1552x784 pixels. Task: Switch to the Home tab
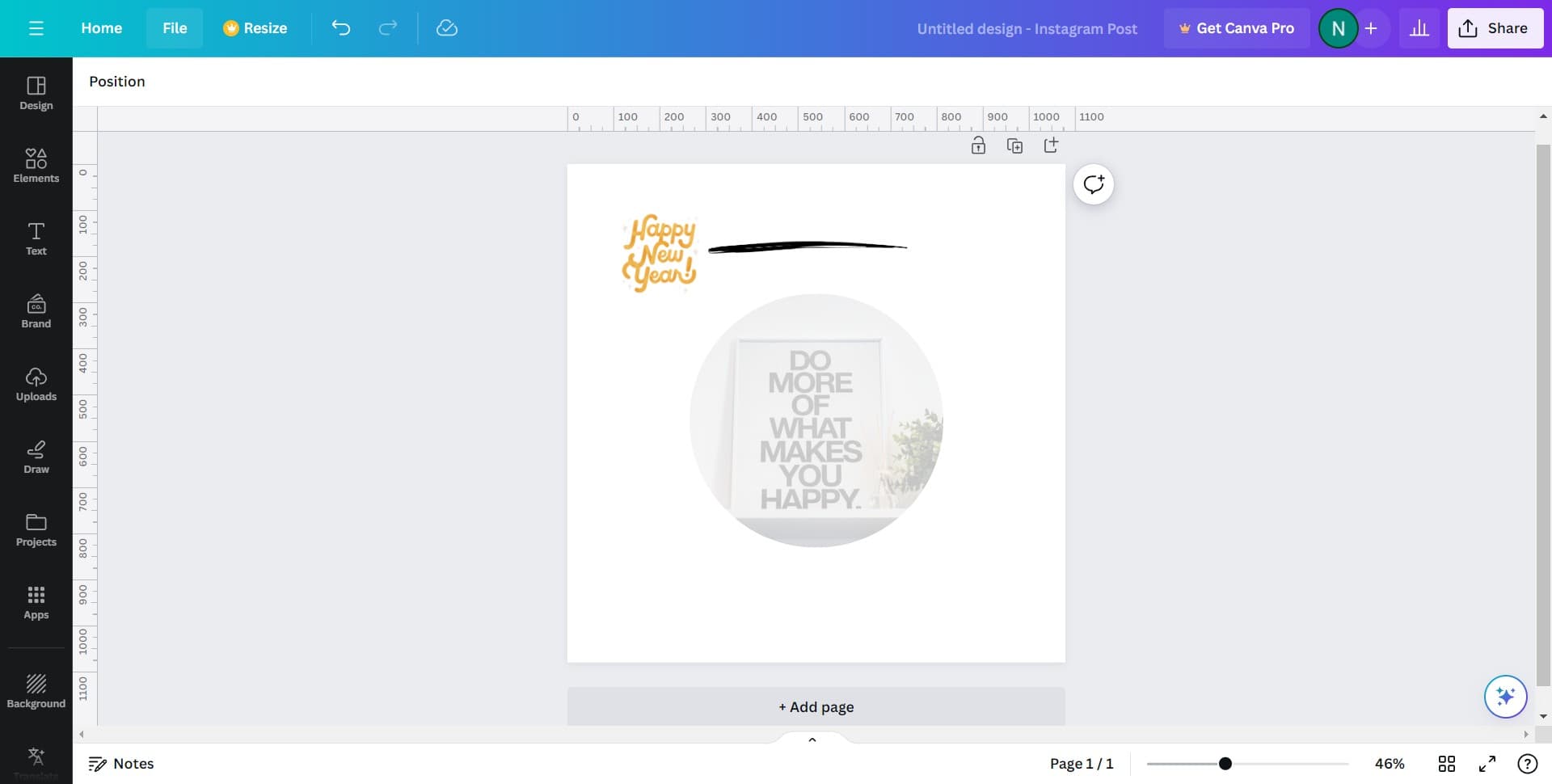tap(101, 27)
